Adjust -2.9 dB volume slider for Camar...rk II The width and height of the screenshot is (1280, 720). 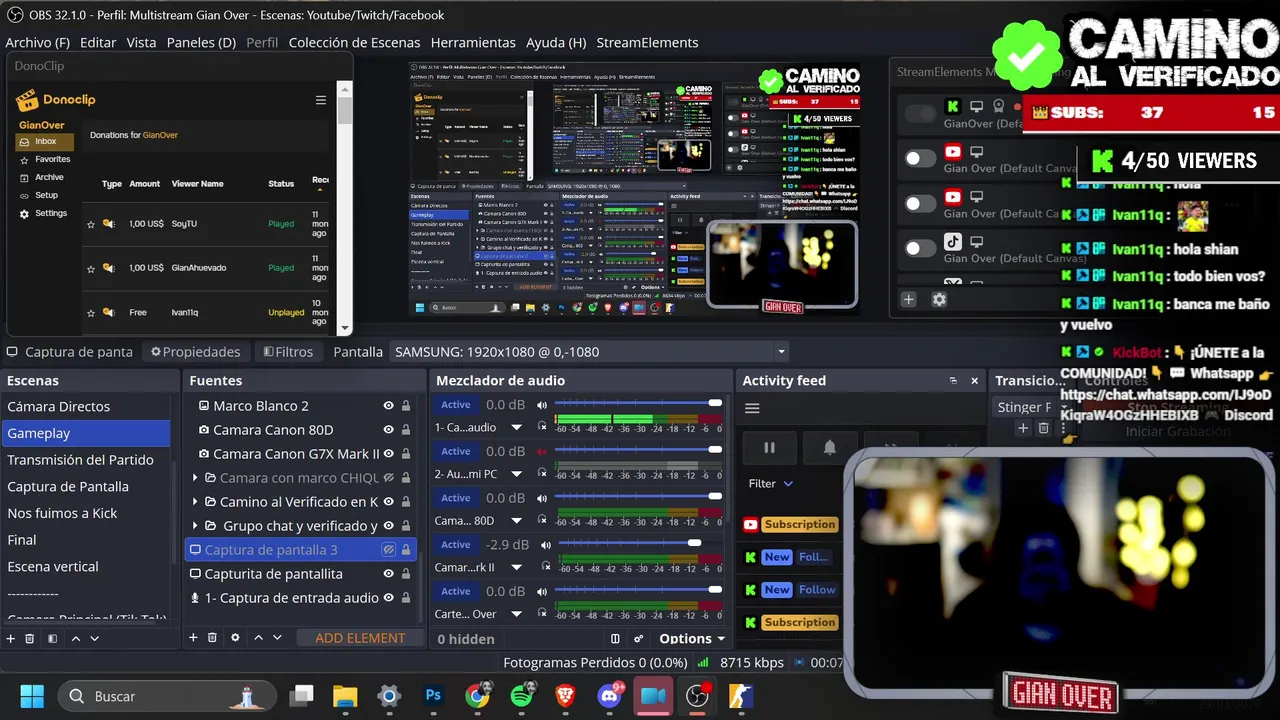pos(638,543)
